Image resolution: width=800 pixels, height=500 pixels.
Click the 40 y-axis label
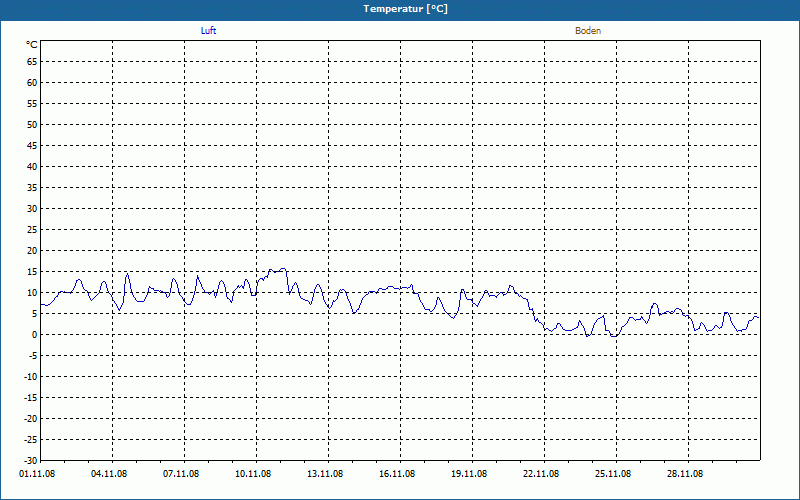coord(32,167)
